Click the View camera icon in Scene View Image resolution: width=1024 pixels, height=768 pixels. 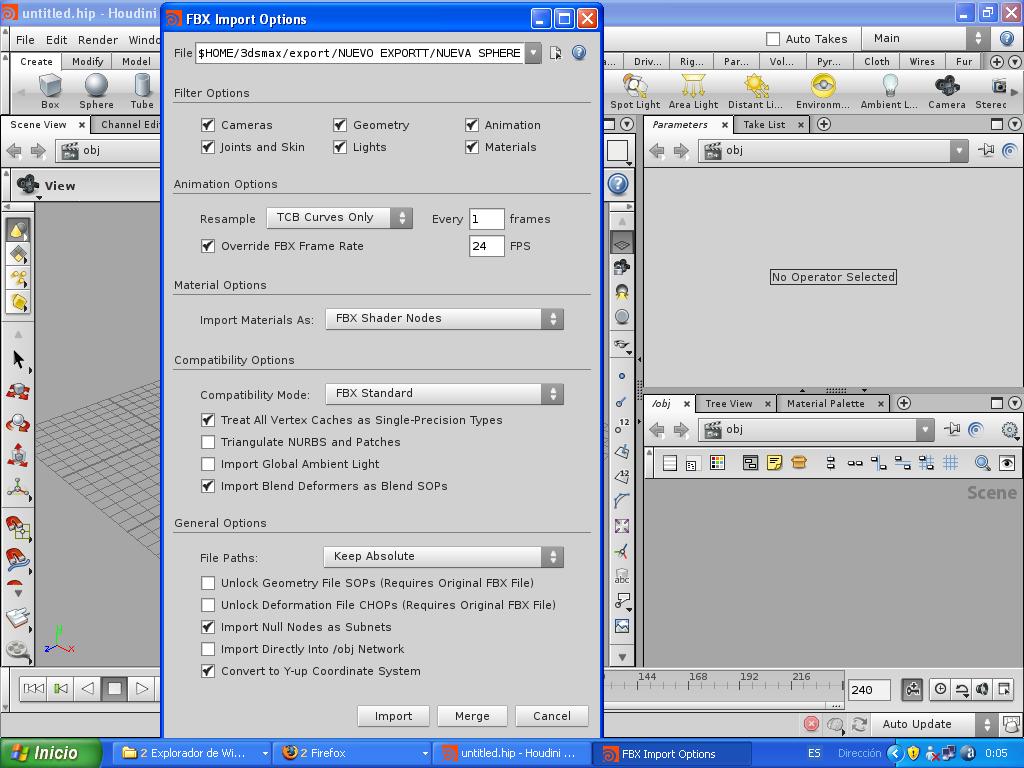(x=28, y=185)
